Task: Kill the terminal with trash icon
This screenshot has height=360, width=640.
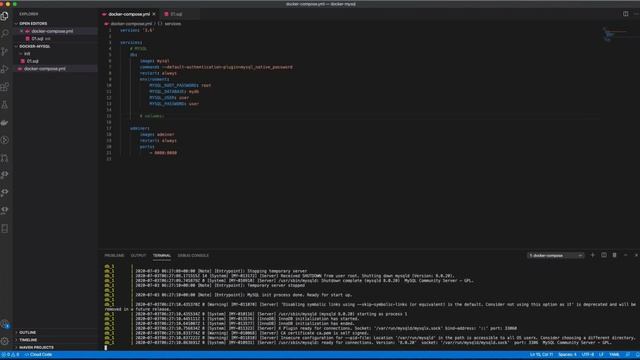Action: [614, 255]
